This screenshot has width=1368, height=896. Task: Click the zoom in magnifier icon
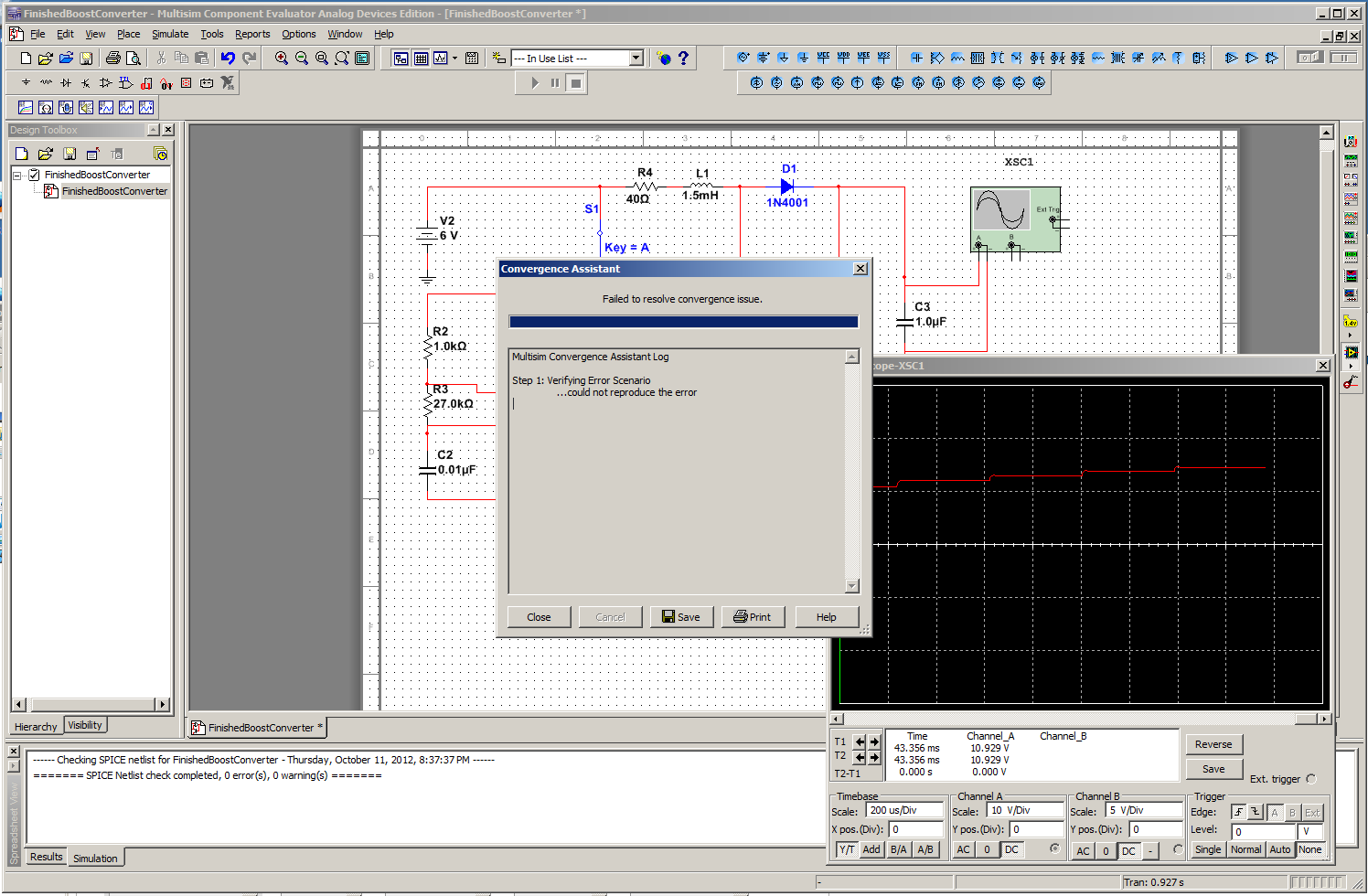tap(282, 59)
